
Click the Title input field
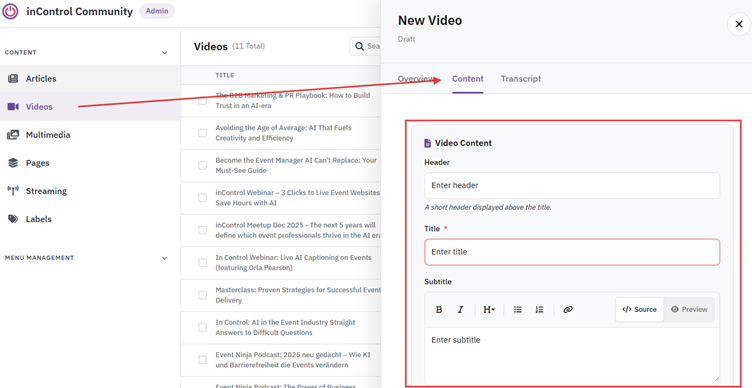tap(572, 252)
